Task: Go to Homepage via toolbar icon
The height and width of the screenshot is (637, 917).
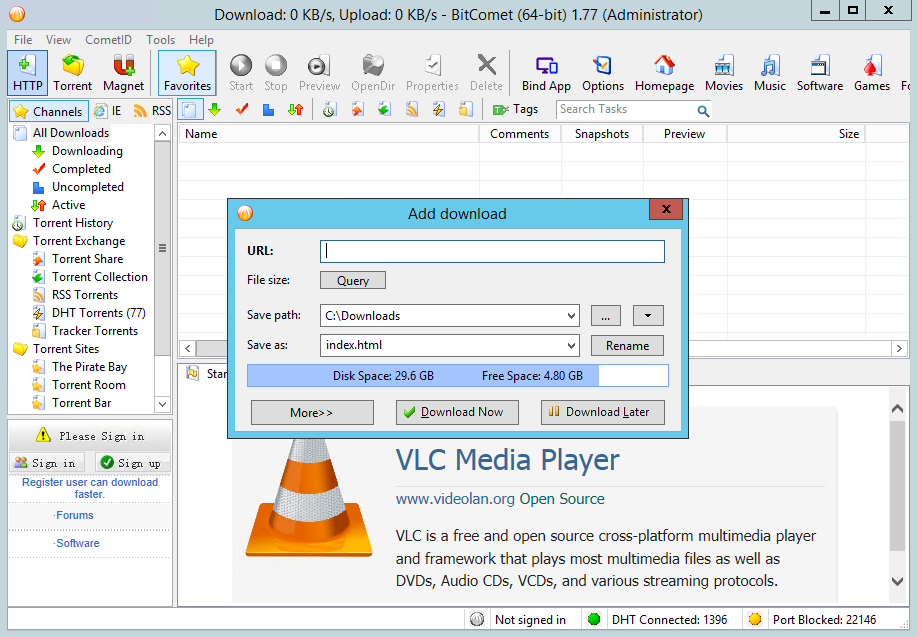Action: [664, 73]
